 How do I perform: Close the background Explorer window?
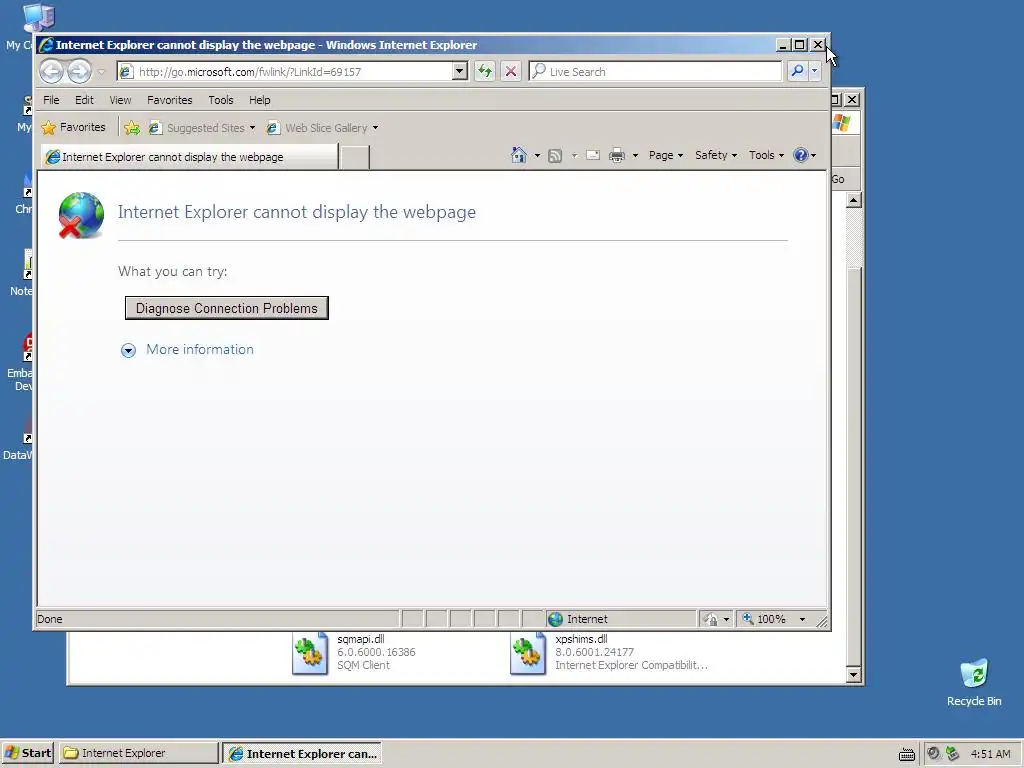click(x=852, y=100)
